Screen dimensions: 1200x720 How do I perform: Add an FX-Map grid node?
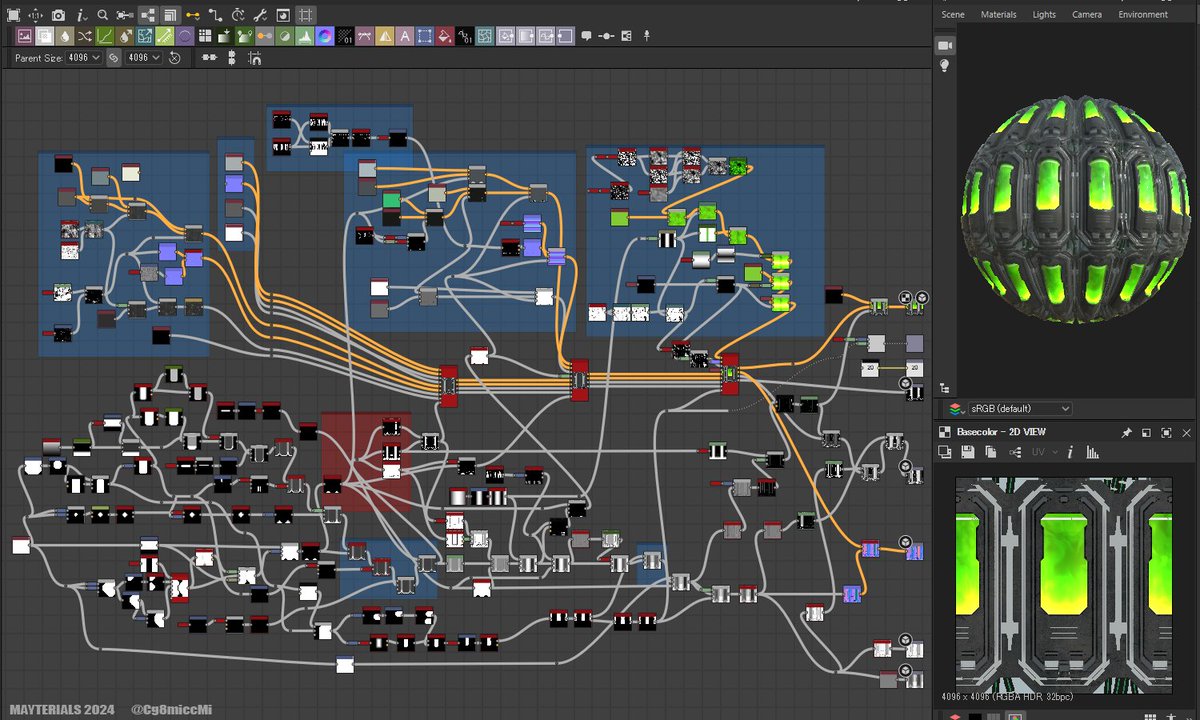point(205,36)
